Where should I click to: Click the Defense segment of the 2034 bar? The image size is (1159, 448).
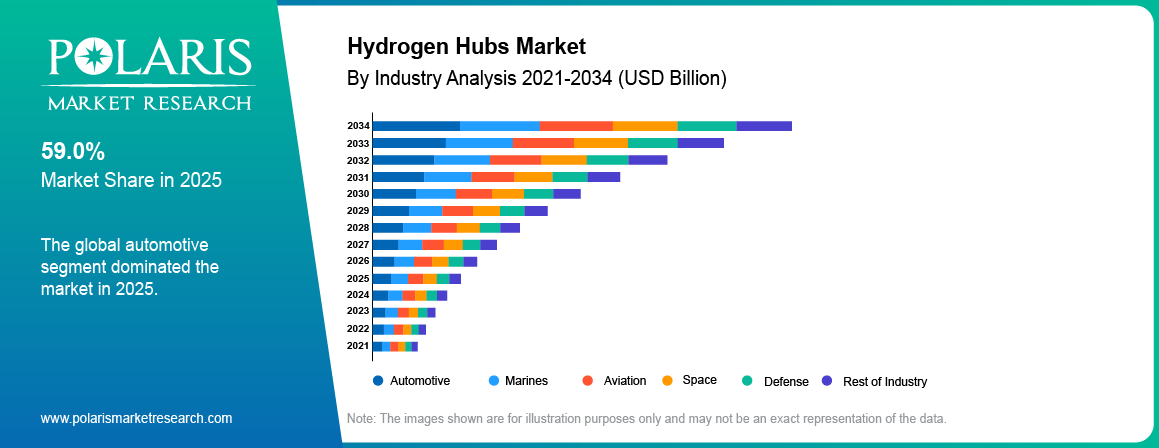coord(707,126)
